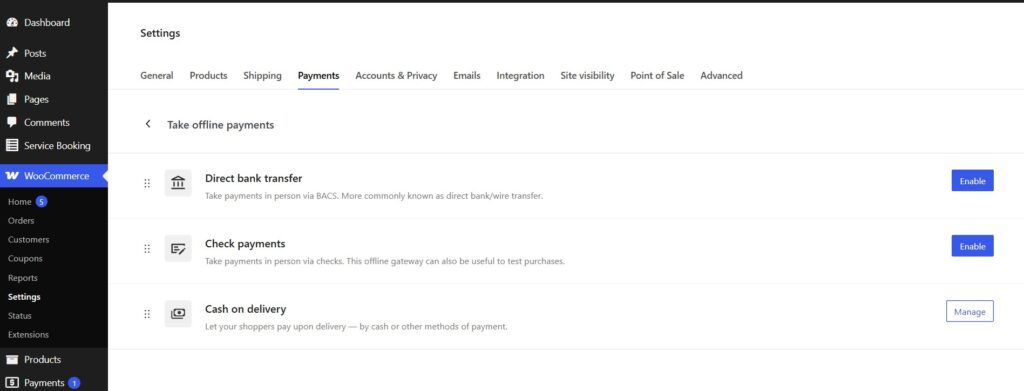The image size is (1024, 391).
Task: Click the Media icon in sidebar
Action: tap(12, 76)
